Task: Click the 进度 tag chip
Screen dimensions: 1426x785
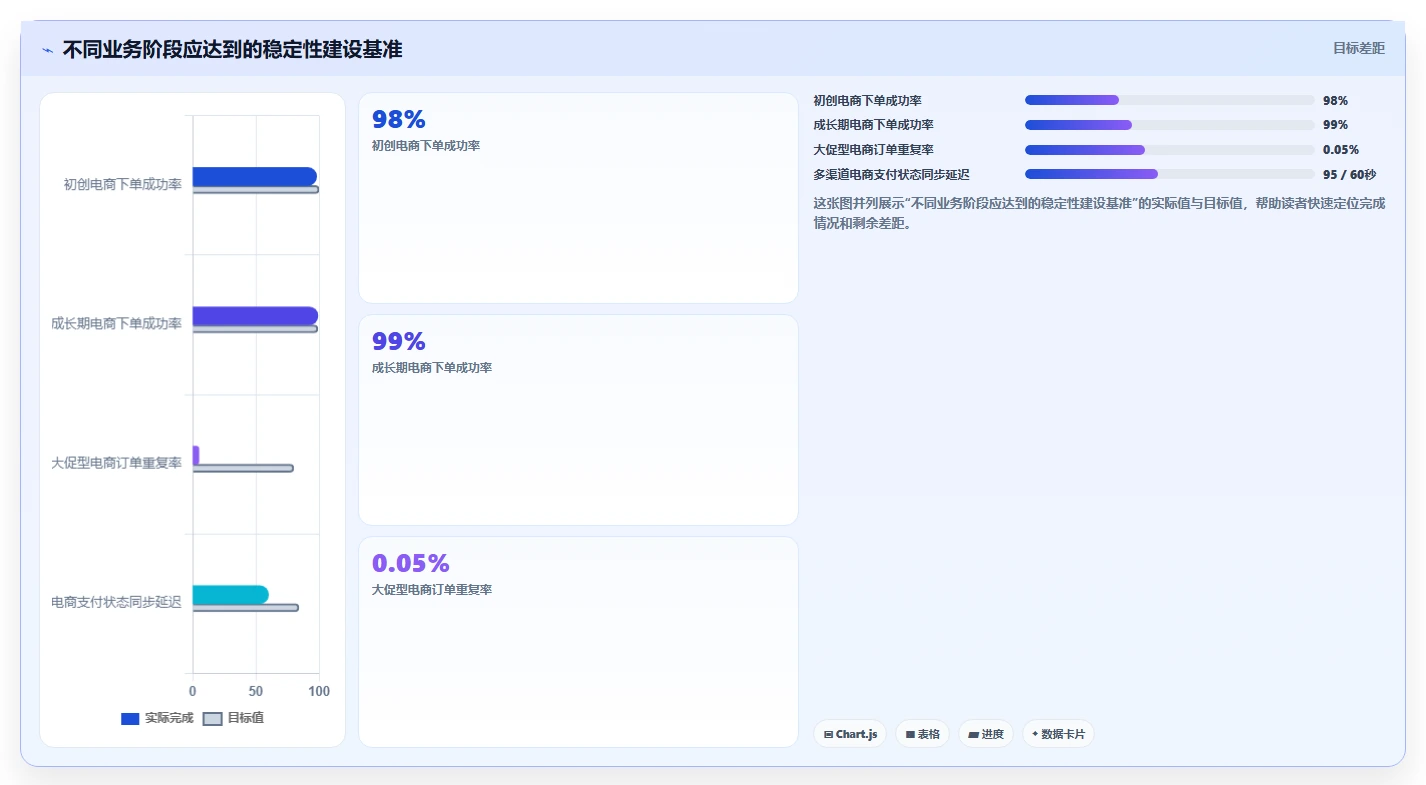Action: pyautogui.click(x=986, y=734)
